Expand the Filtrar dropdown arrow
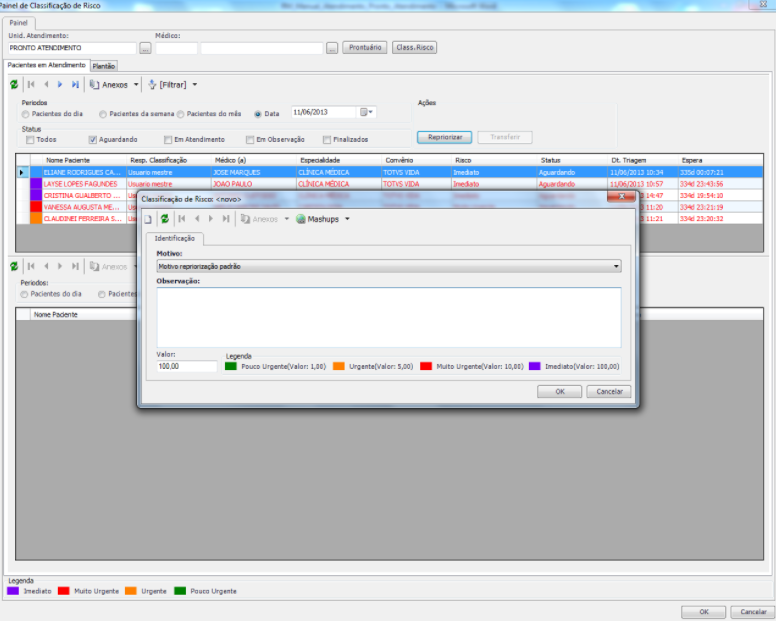This screenshot has height=621, width=776. [x=195, y=85]
